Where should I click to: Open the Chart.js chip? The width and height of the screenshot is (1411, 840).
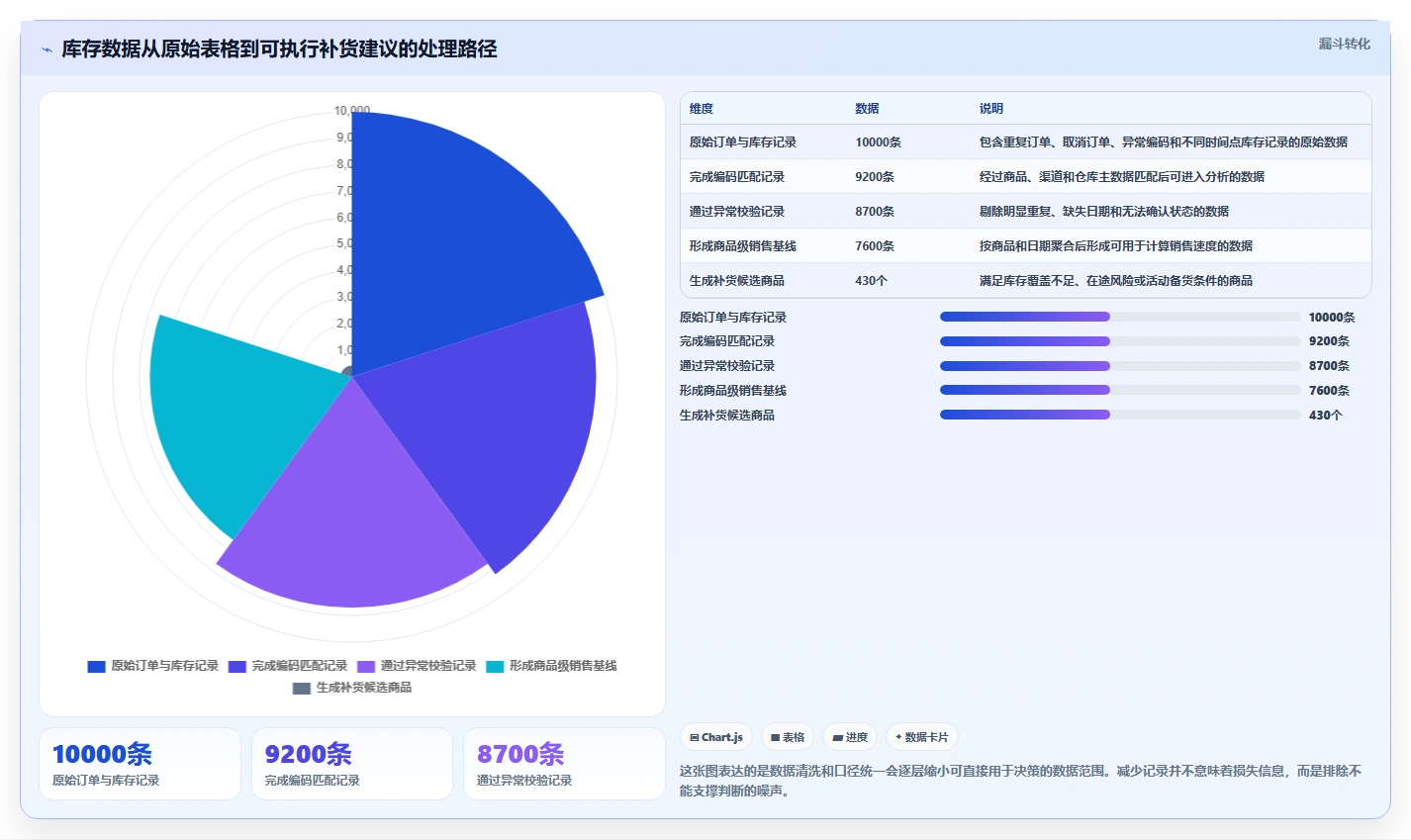[x=716, y=737]
